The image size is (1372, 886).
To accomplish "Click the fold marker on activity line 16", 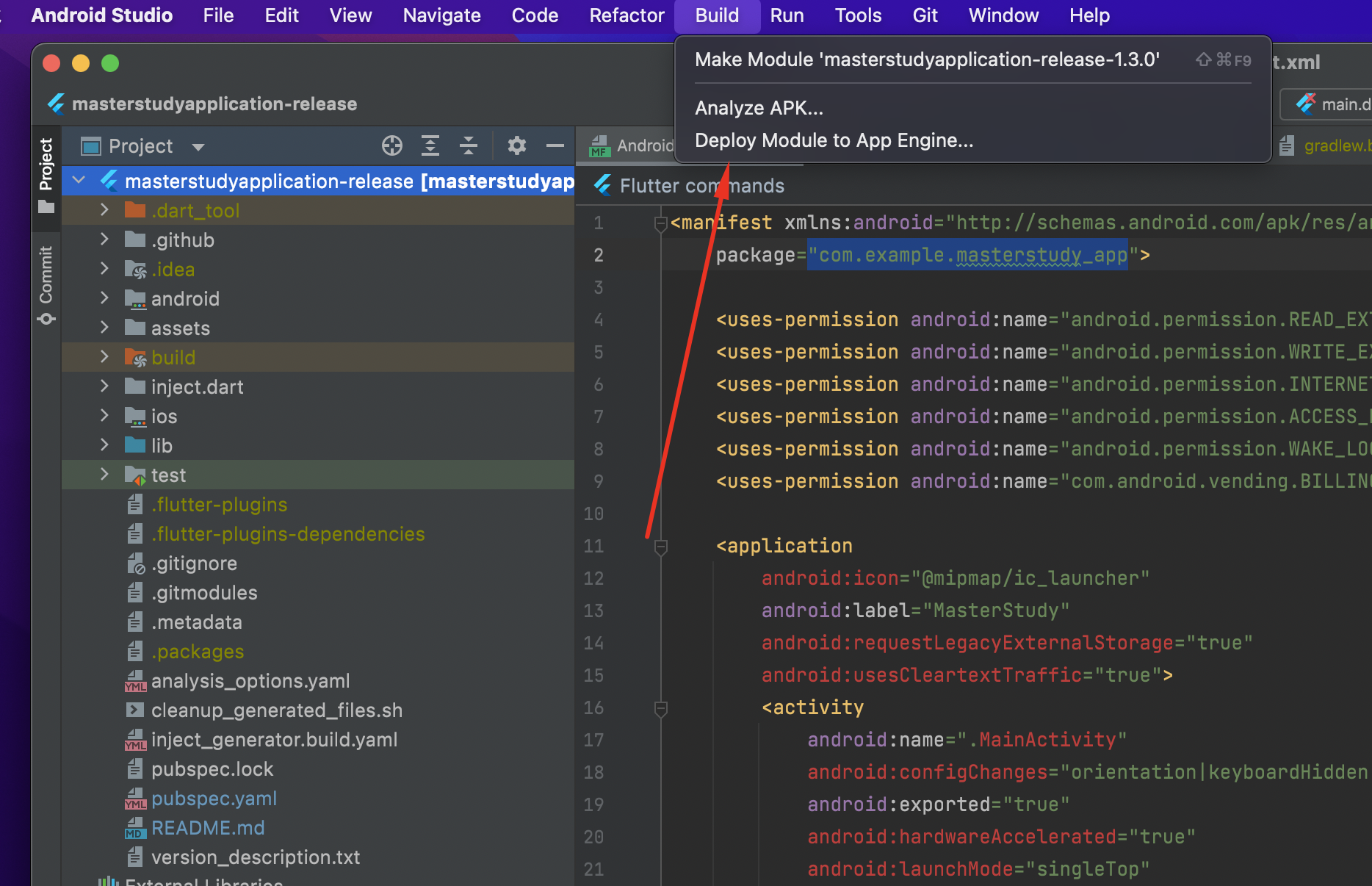I will [x=660, y=708].
